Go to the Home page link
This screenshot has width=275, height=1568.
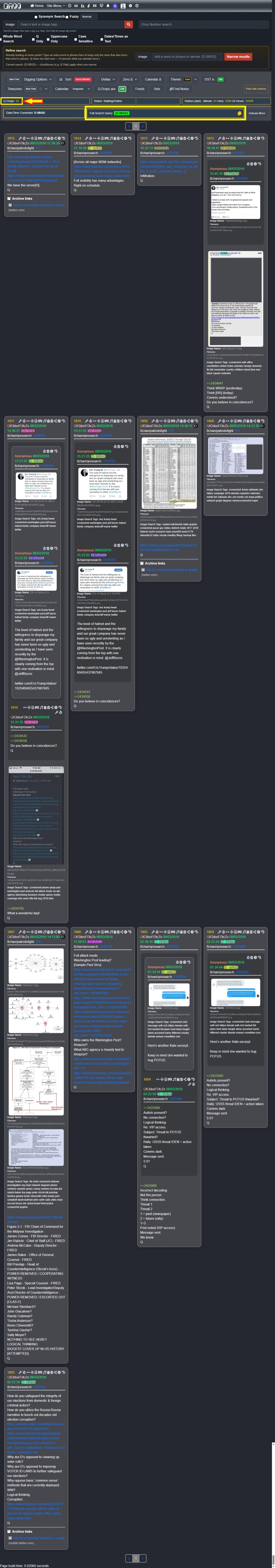point(37,6)
